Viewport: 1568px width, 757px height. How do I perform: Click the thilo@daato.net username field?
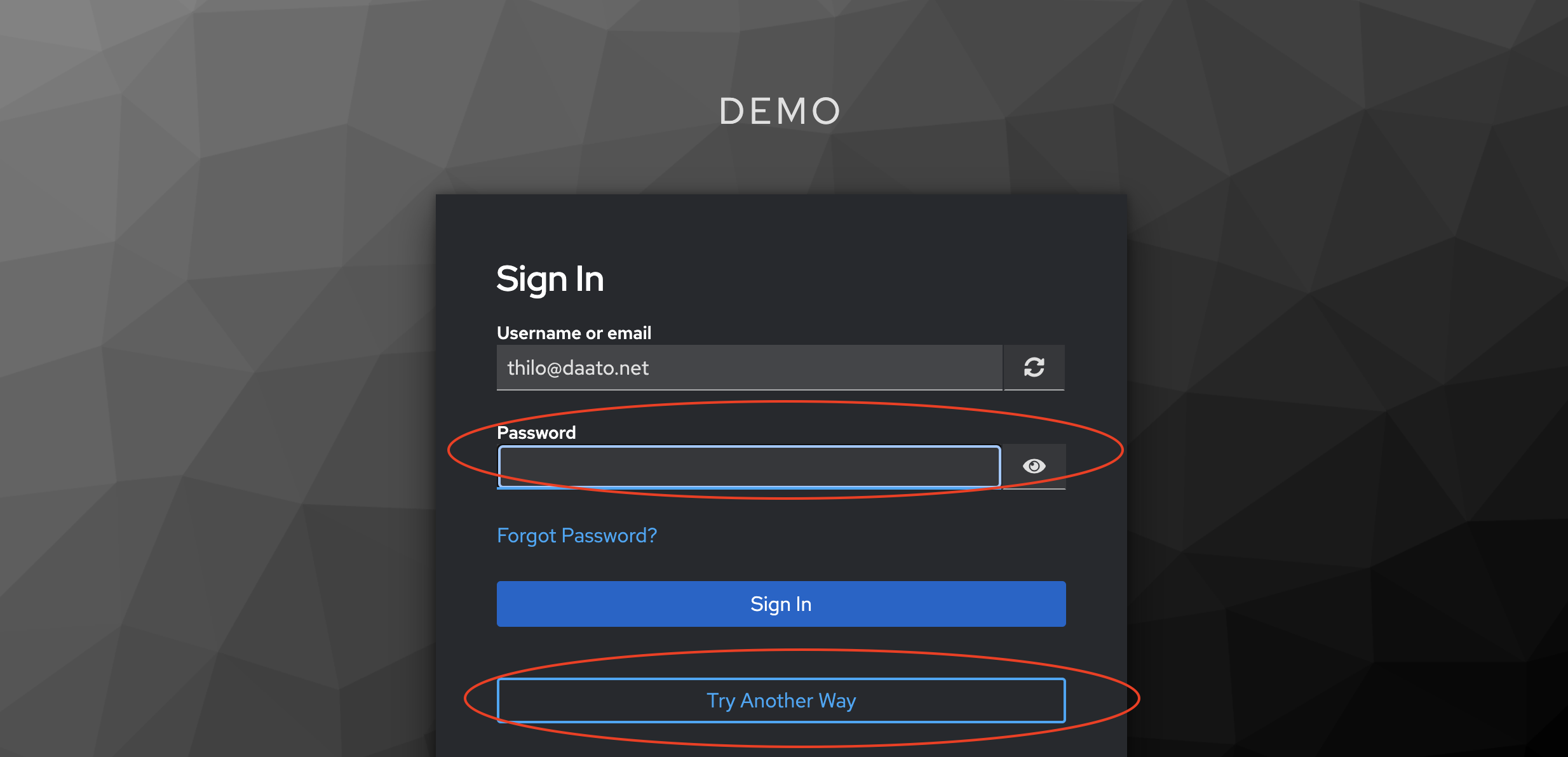tap(749, 368)
